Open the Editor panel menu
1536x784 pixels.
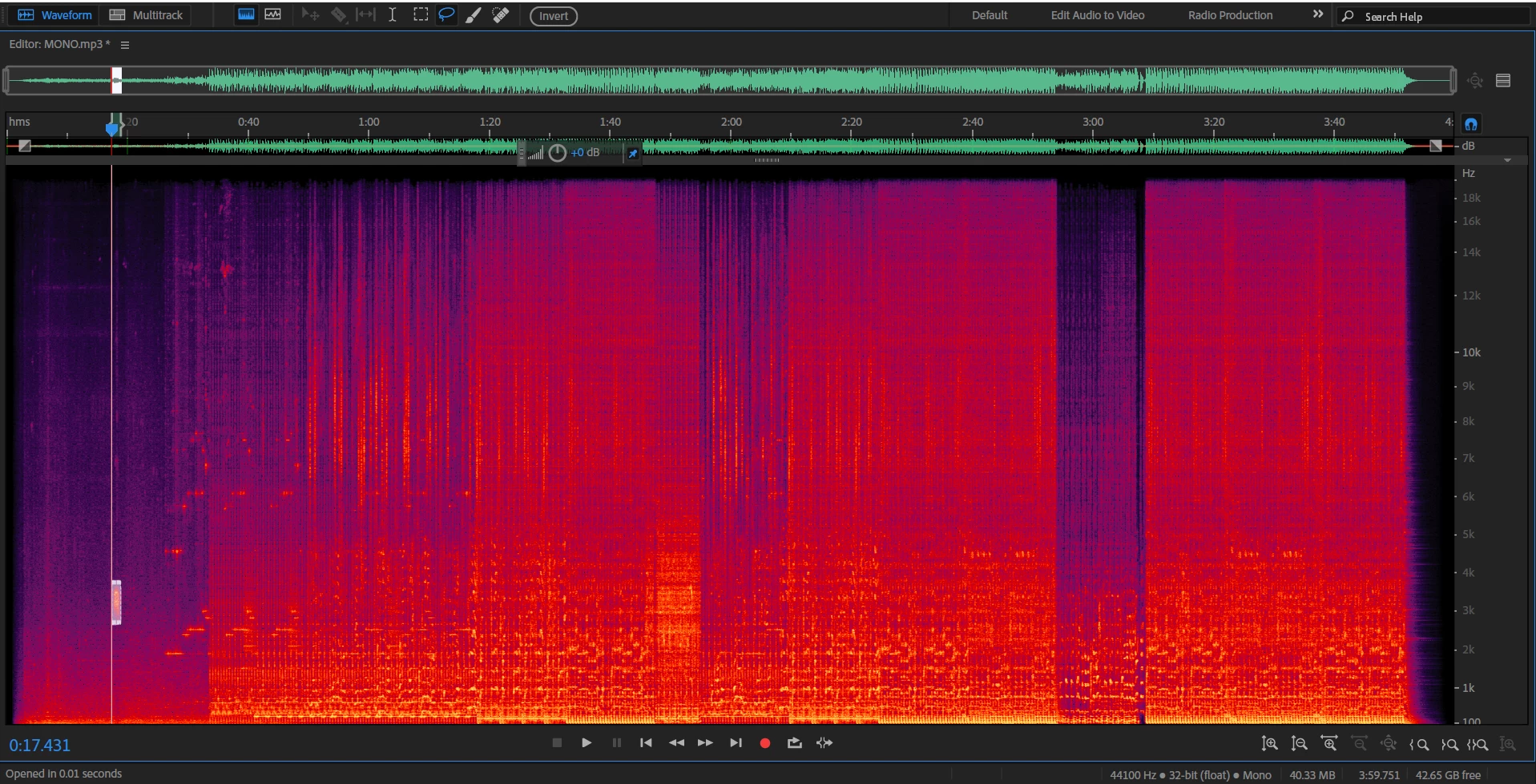pos(125,45)
